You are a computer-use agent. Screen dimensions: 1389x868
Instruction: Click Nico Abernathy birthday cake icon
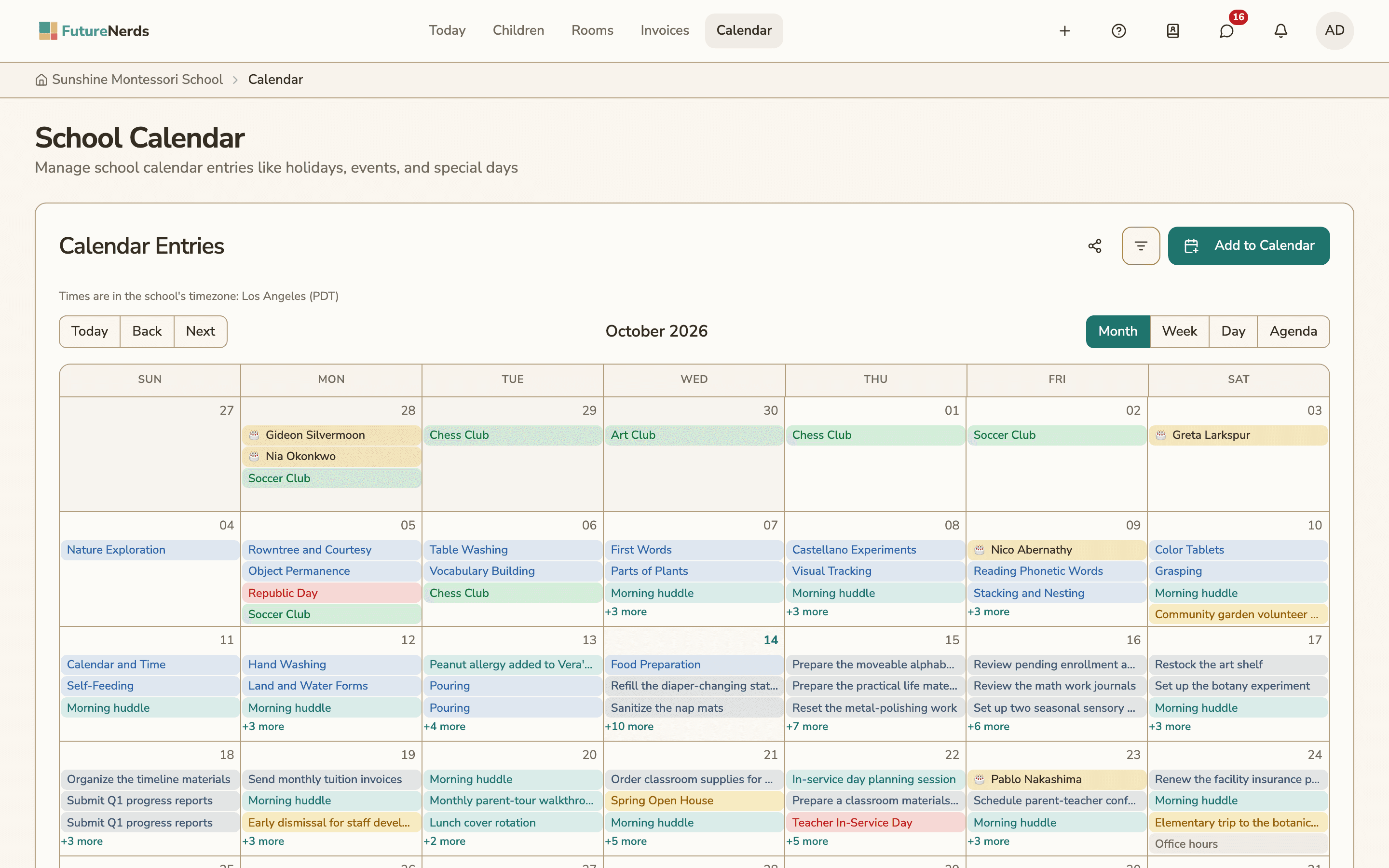click(979, 550)
